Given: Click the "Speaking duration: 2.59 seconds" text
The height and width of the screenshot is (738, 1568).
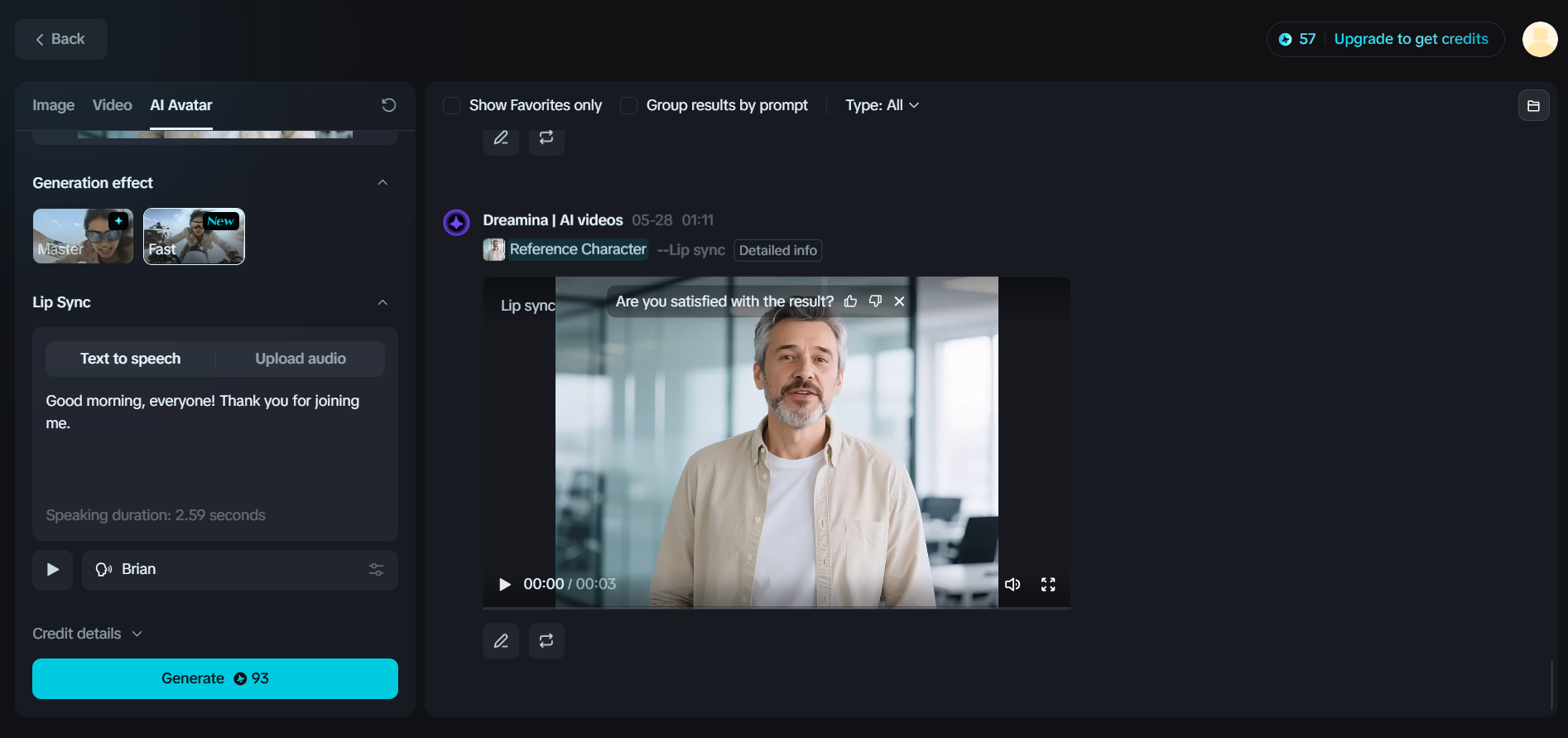Looking at the screenshot, I should (156, 515).
